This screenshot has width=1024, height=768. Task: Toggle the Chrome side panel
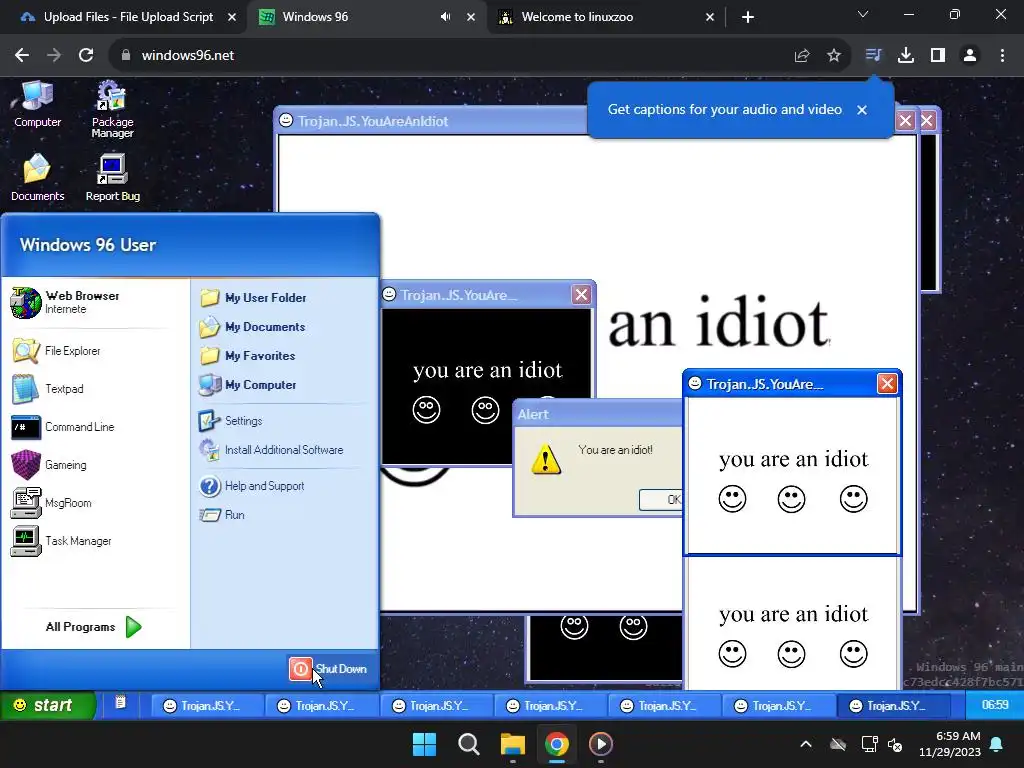[938, 56]
